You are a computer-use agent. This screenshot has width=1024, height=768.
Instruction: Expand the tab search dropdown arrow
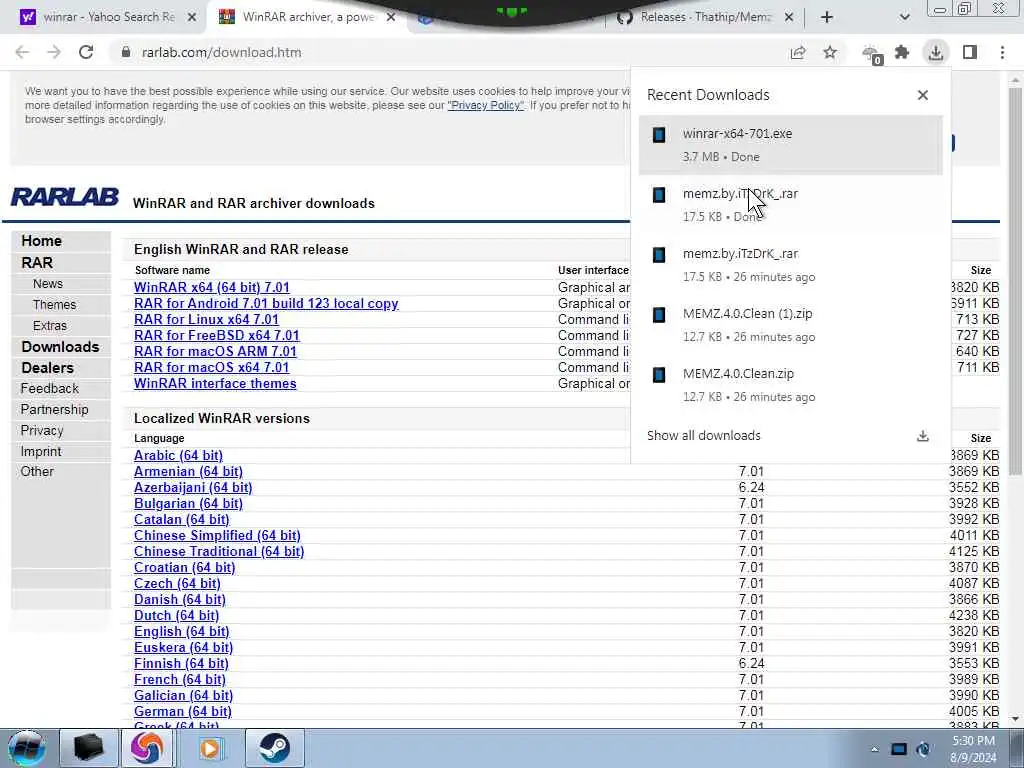[904, 17]
